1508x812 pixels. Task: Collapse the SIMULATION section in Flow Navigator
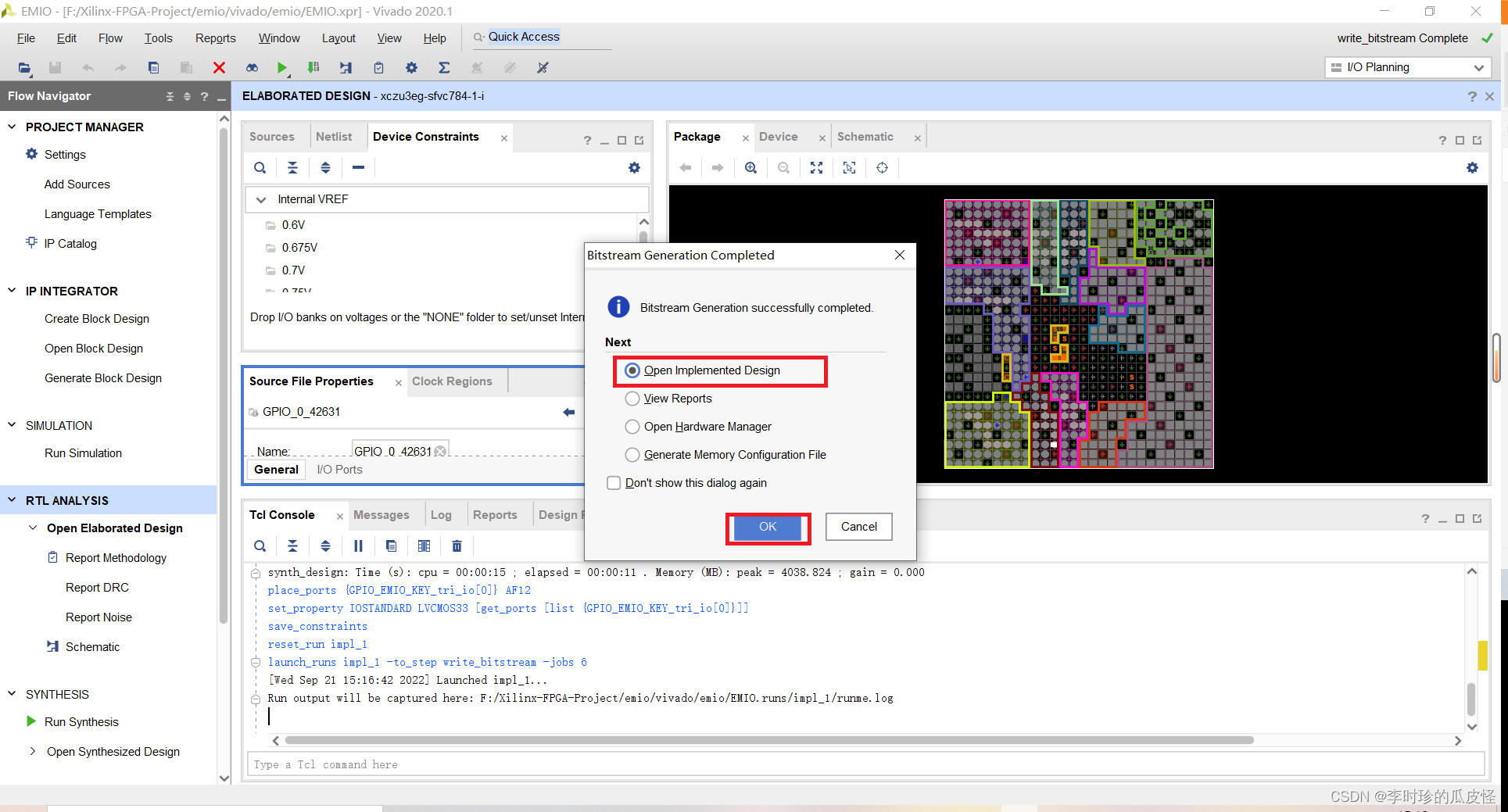coord(11,425)
